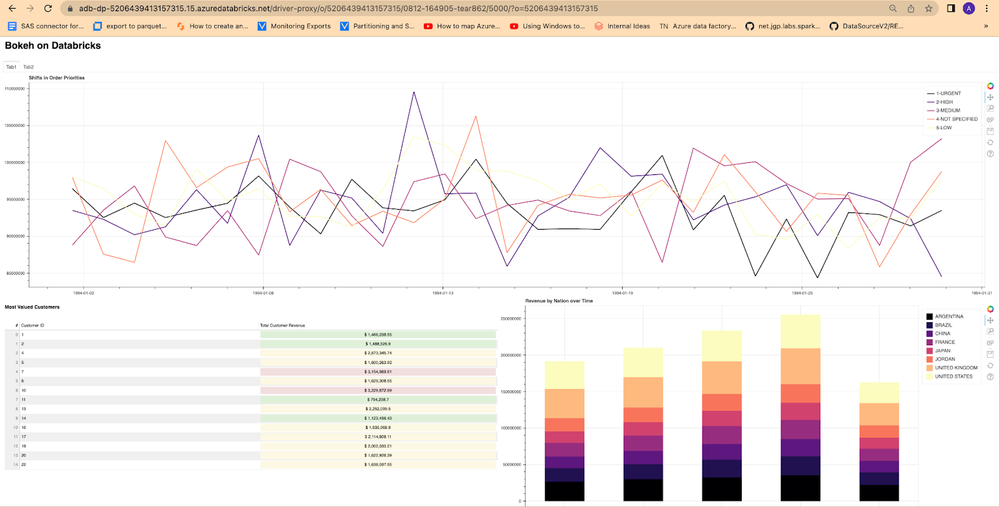The image size is (999, 507).
Task: Click the ARGENTINA color swatch in legend
Action: pos(929,316)
